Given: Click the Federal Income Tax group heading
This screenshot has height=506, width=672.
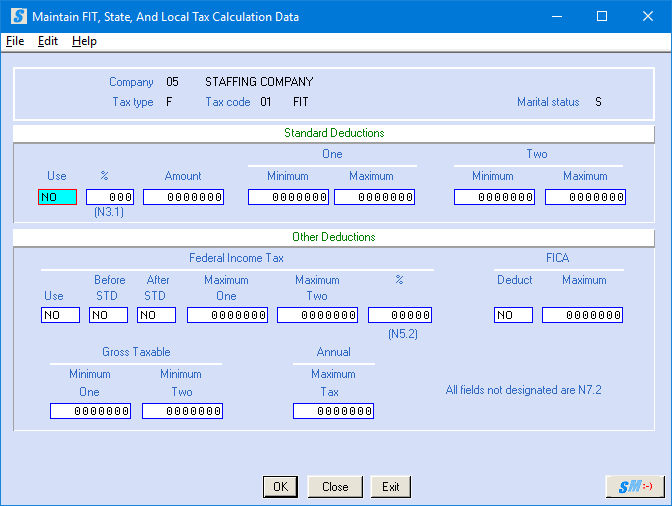Looking at the screenshot, I should pyautogui.click(x=236, y=258).
